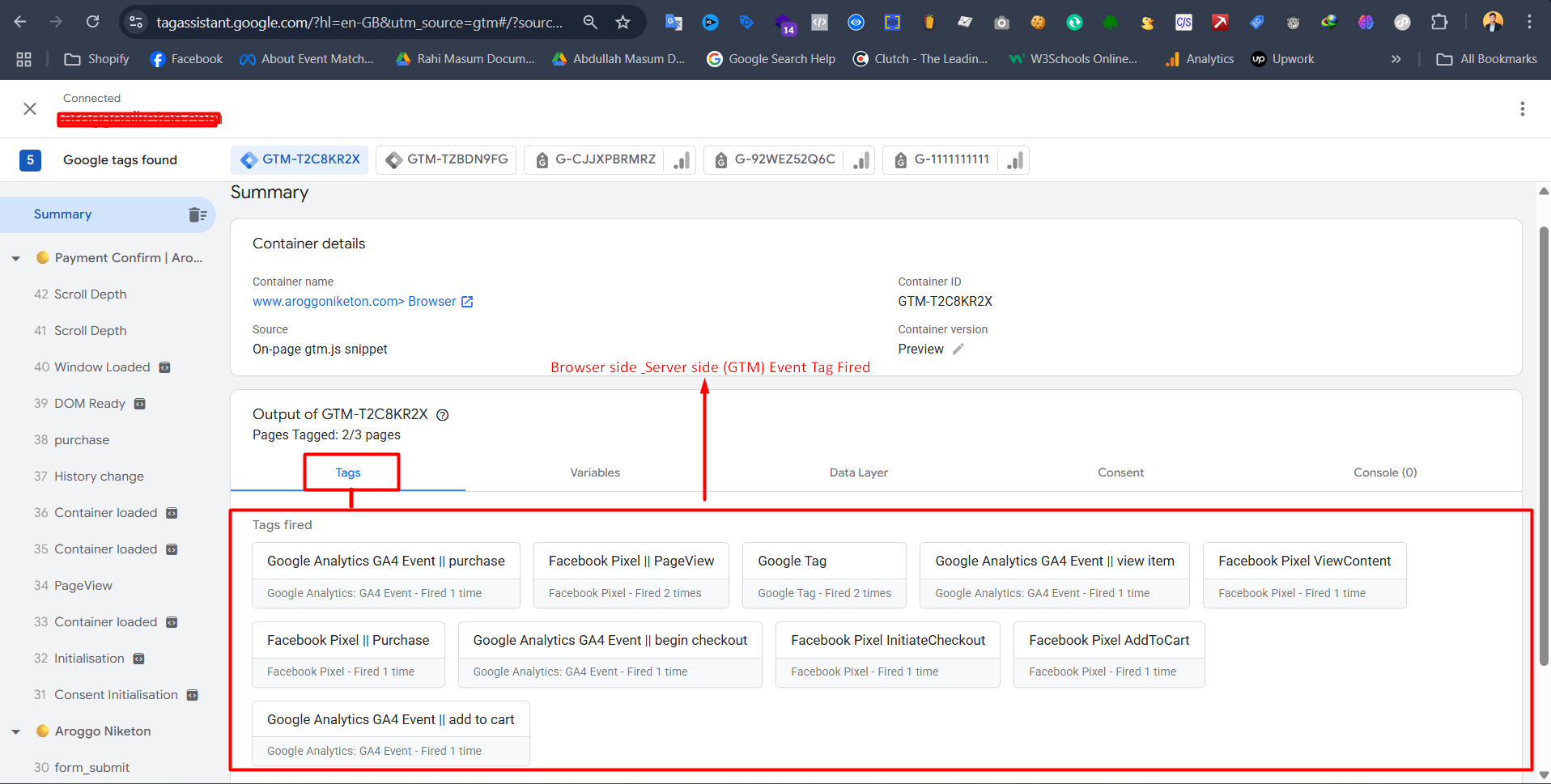The image size is (1551, 784).
Task: Collapse the Payment Confirm page event group
Action: 16,258
